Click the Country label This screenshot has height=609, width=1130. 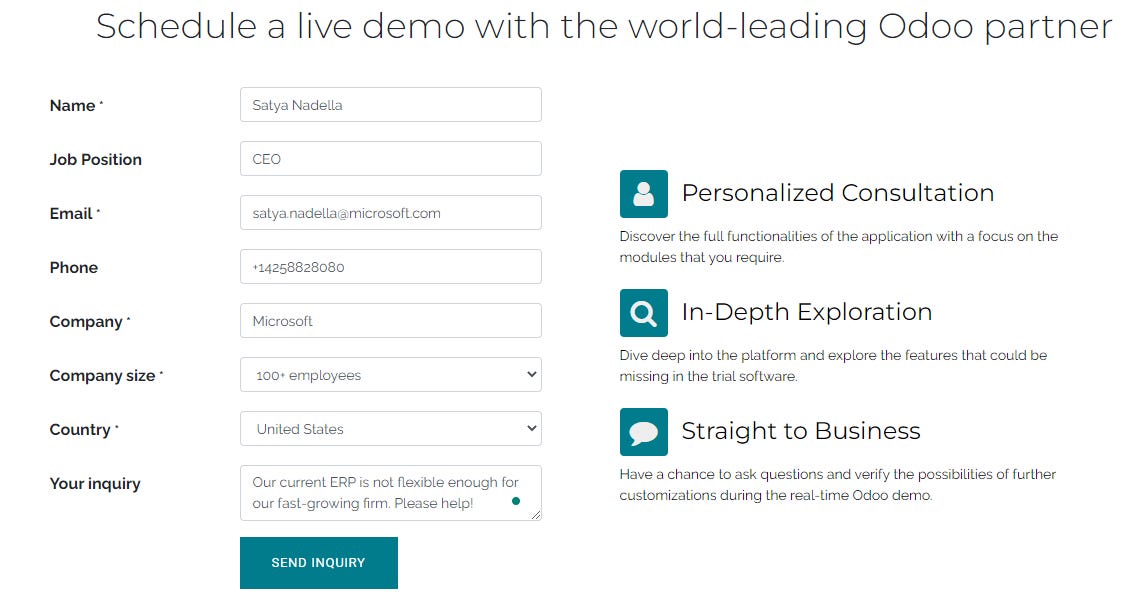(84, 430)
